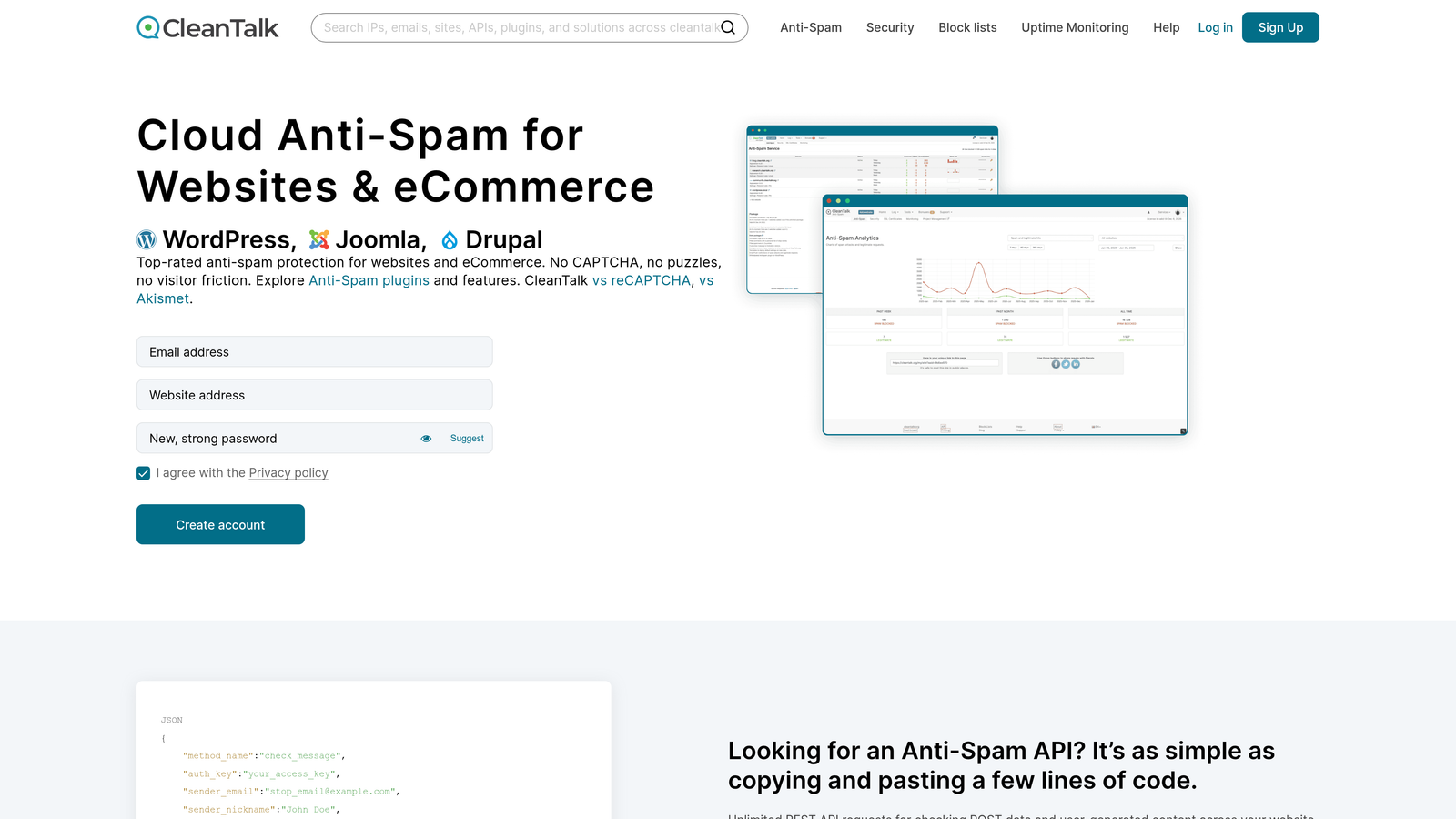Focus the Website address field
This screenshot has height=819, width=1456.
tap(315, 395)
